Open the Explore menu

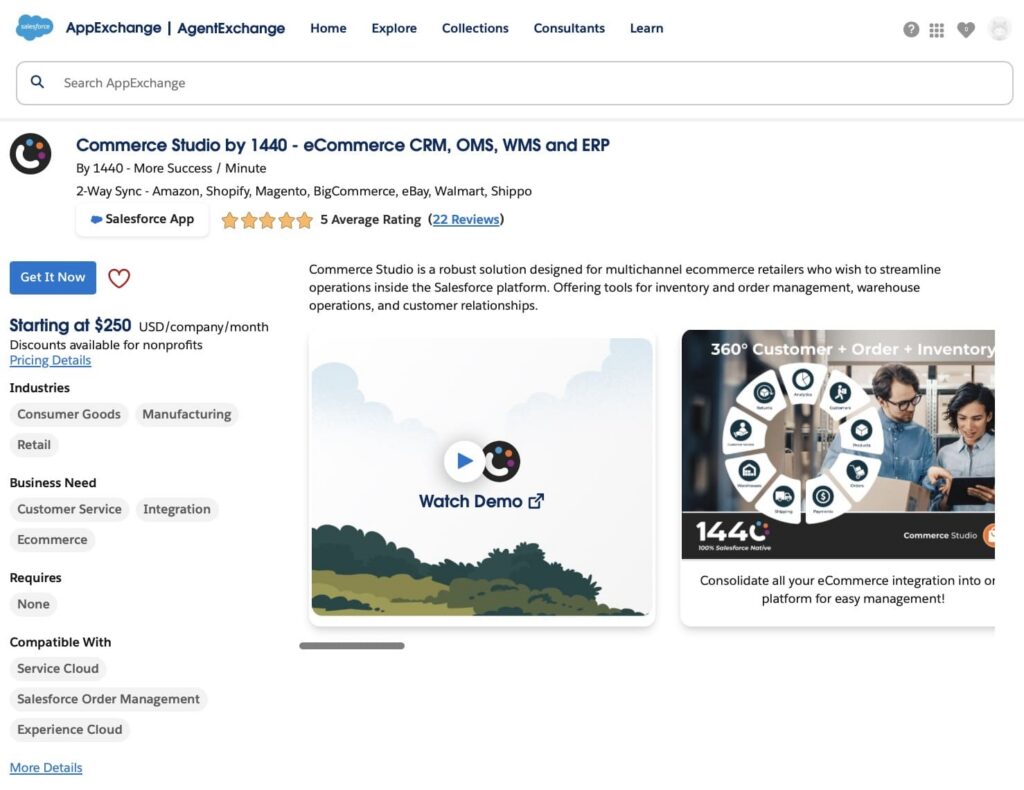tap(394, 28)
